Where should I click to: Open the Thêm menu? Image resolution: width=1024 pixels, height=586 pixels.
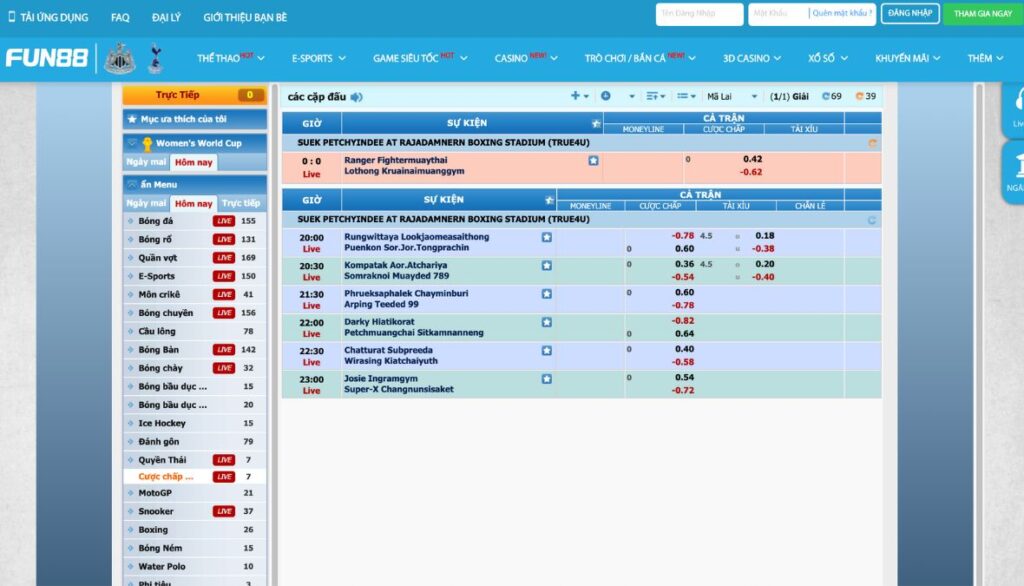[985, 58]
